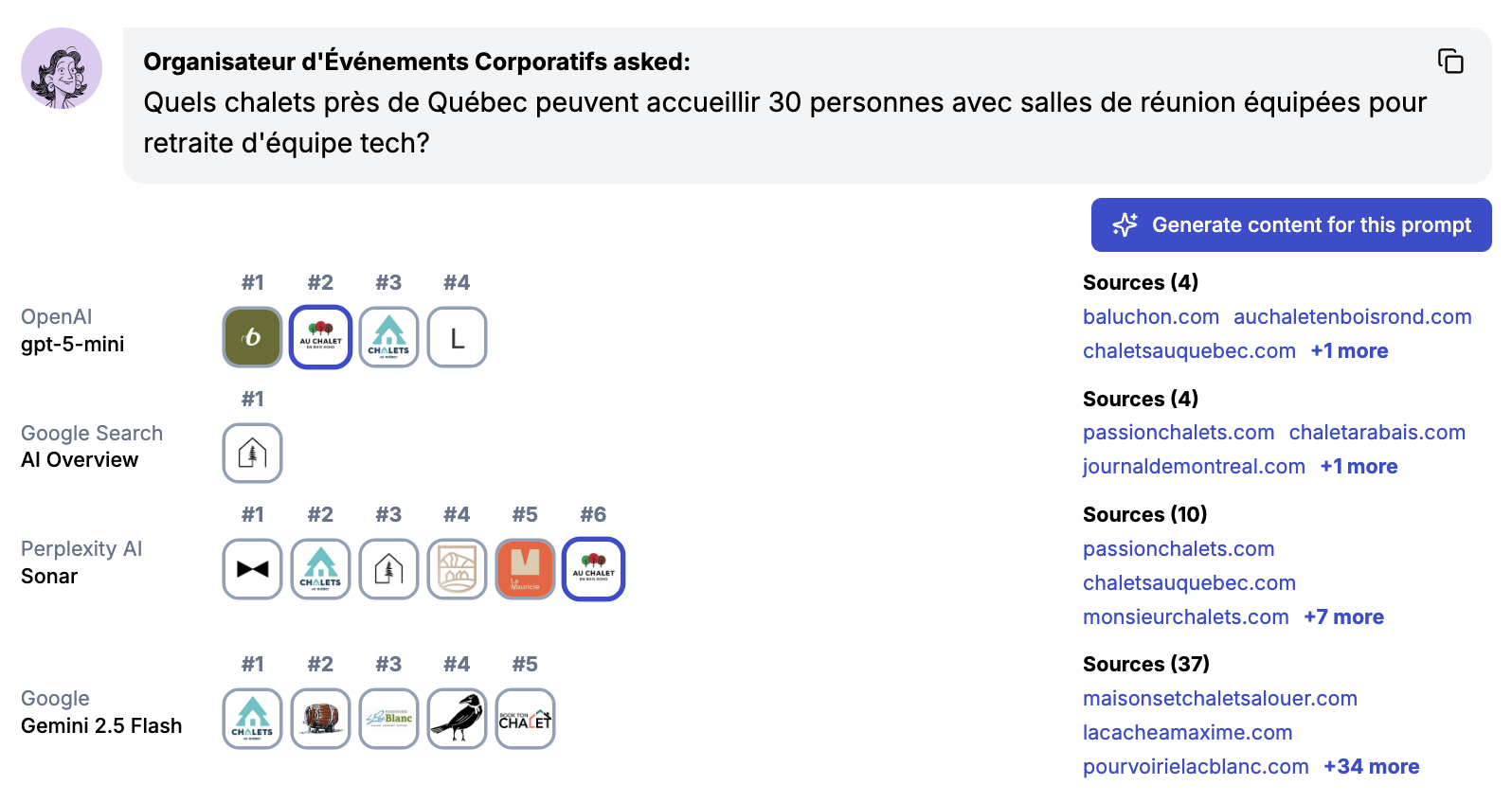
Task: Select the orange La Mauricie logo
Action: tap(525, 569)
